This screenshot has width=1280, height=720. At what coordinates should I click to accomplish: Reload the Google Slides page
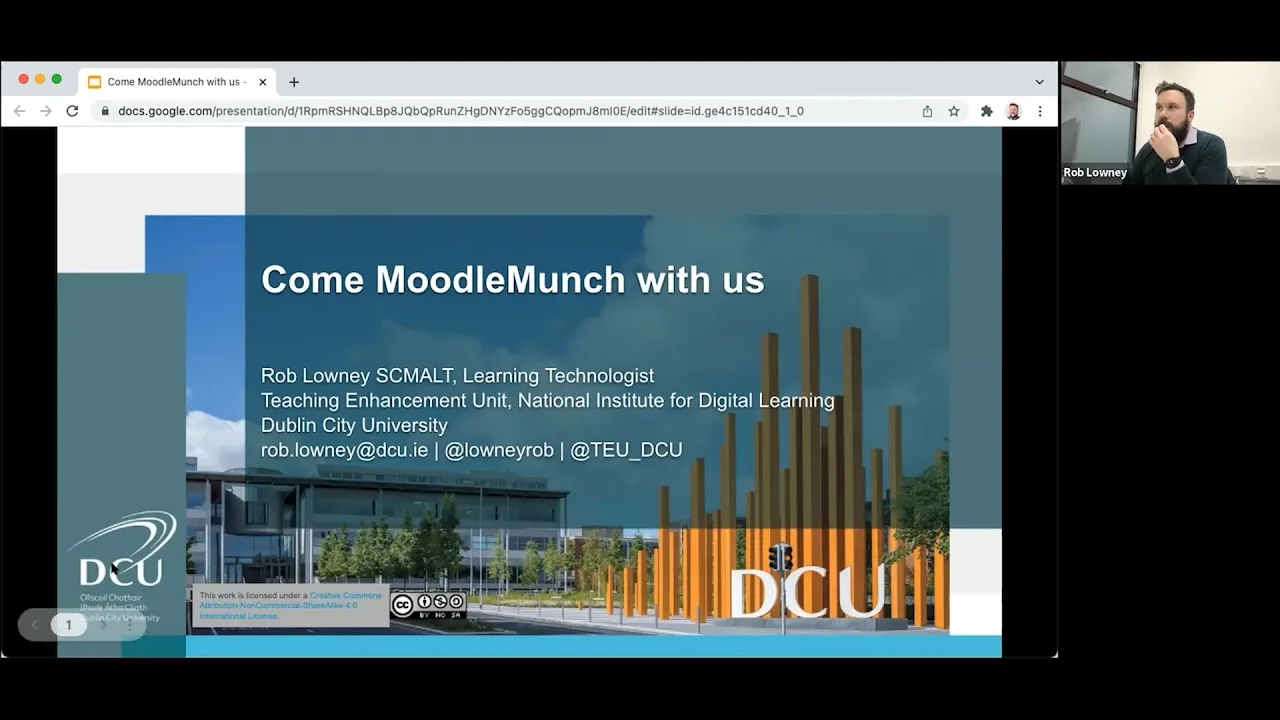(x=72, y=111)
